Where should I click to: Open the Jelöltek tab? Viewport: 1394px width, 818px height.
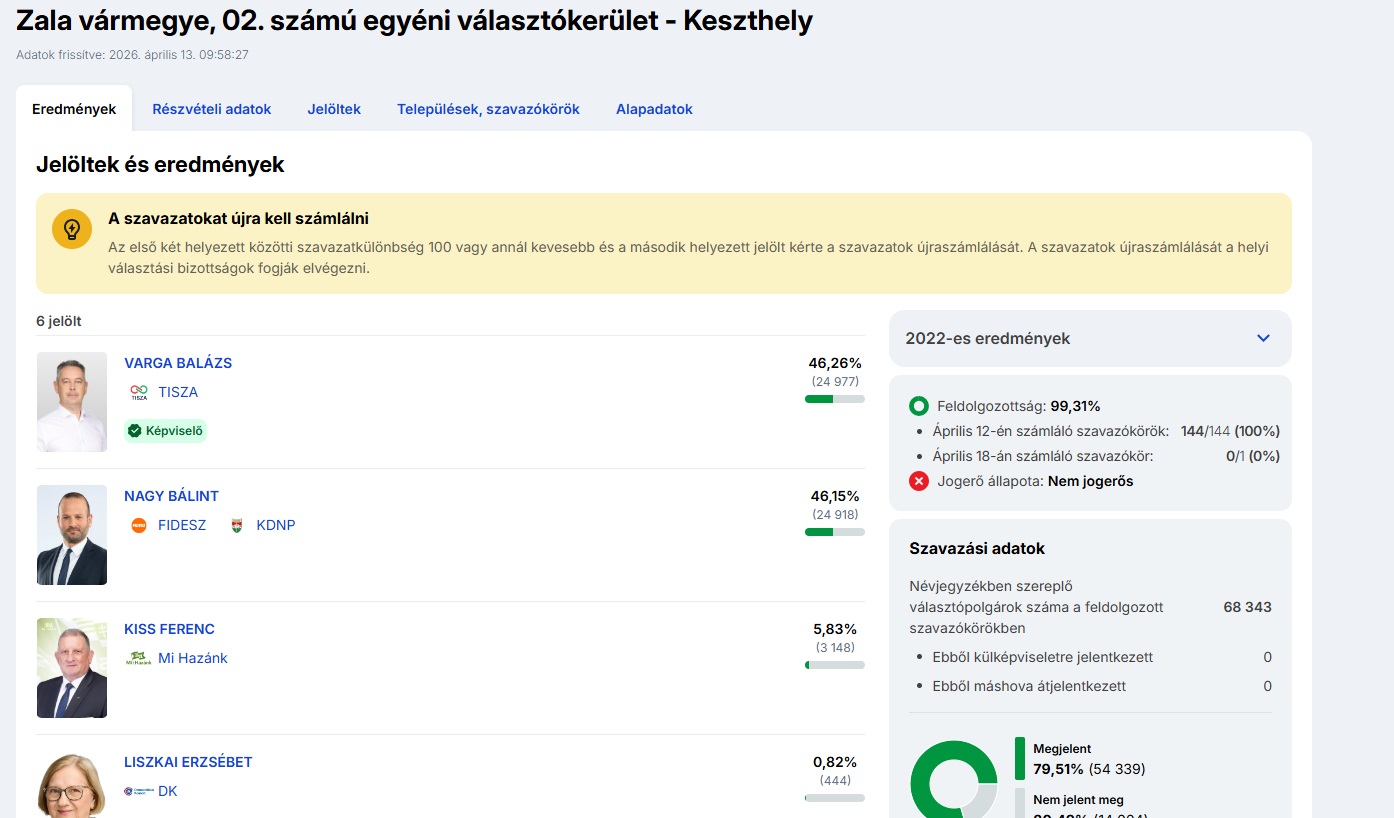[334, 109]
